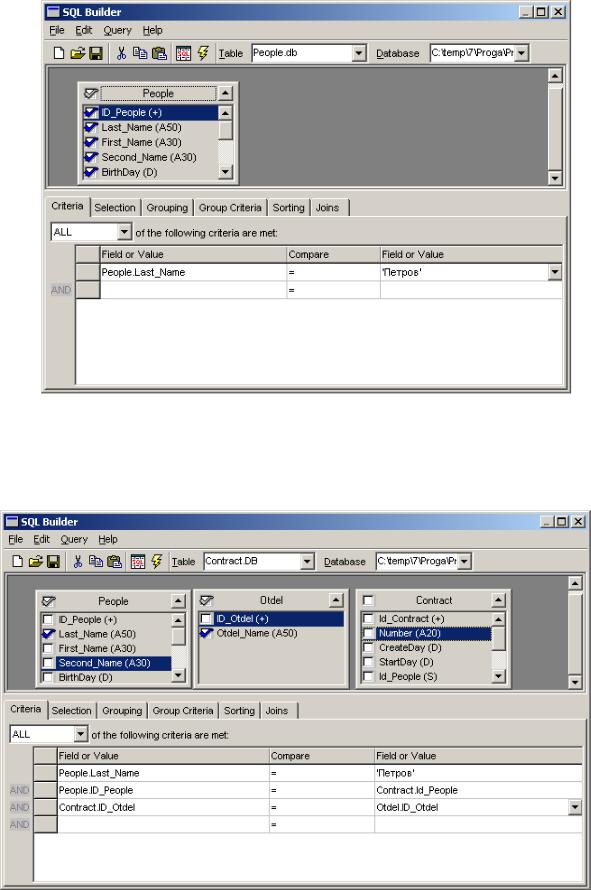Check ID_Otdel (+) field in Otdel table

[207, 619]
